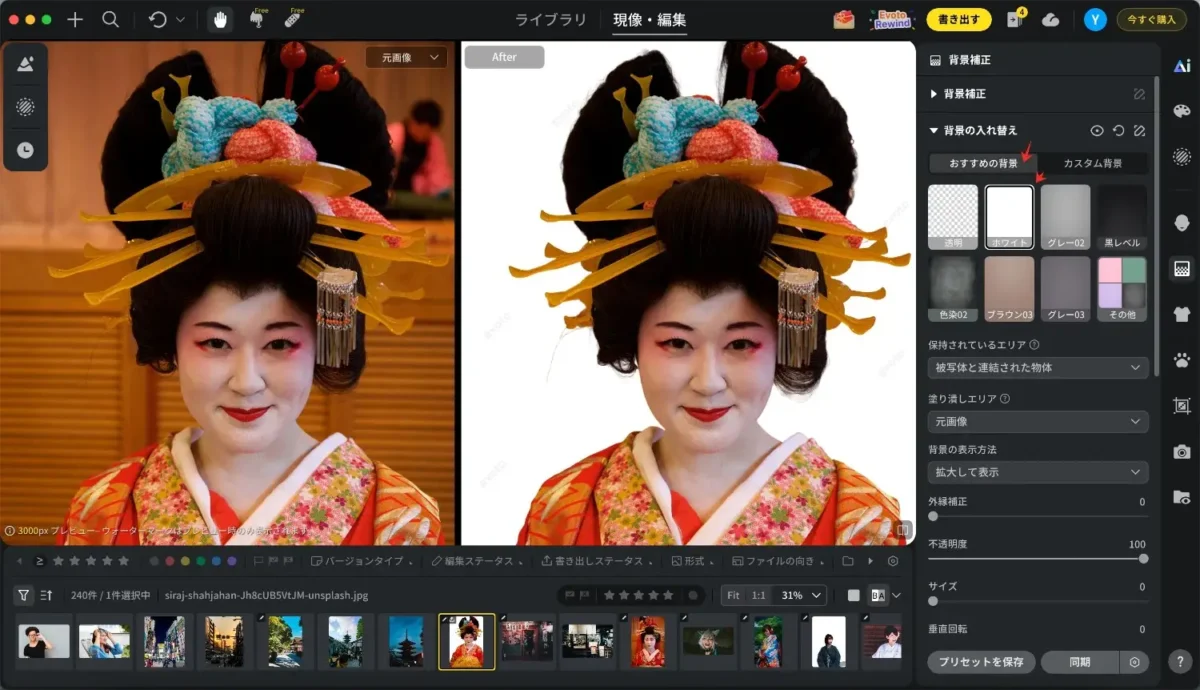Open the ライブラリ view from the top bar
The height and width of the screenshot is (690, 1200).
tap(549, 19)
